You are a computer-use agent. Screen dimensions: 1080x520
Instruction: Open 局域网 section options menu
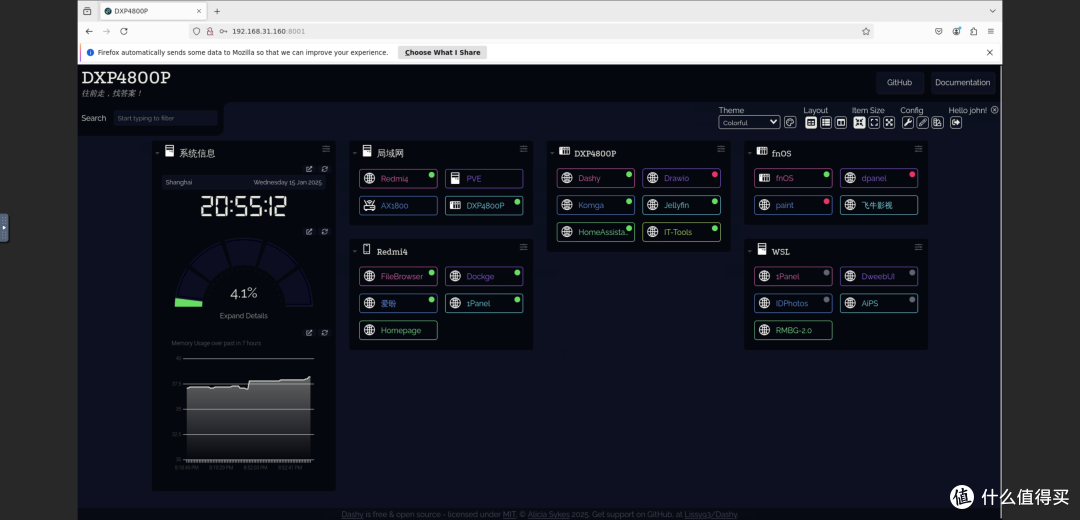point(523,149)
